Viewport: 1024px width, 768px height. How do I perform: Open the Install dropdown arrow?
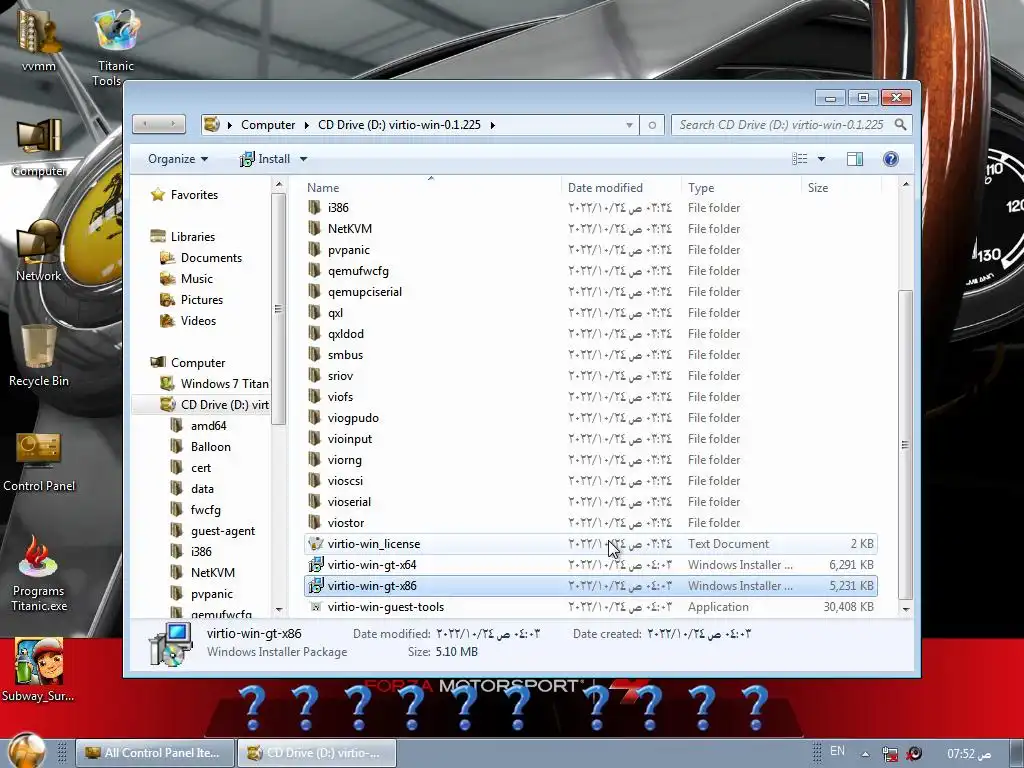(x=304, y=159)
